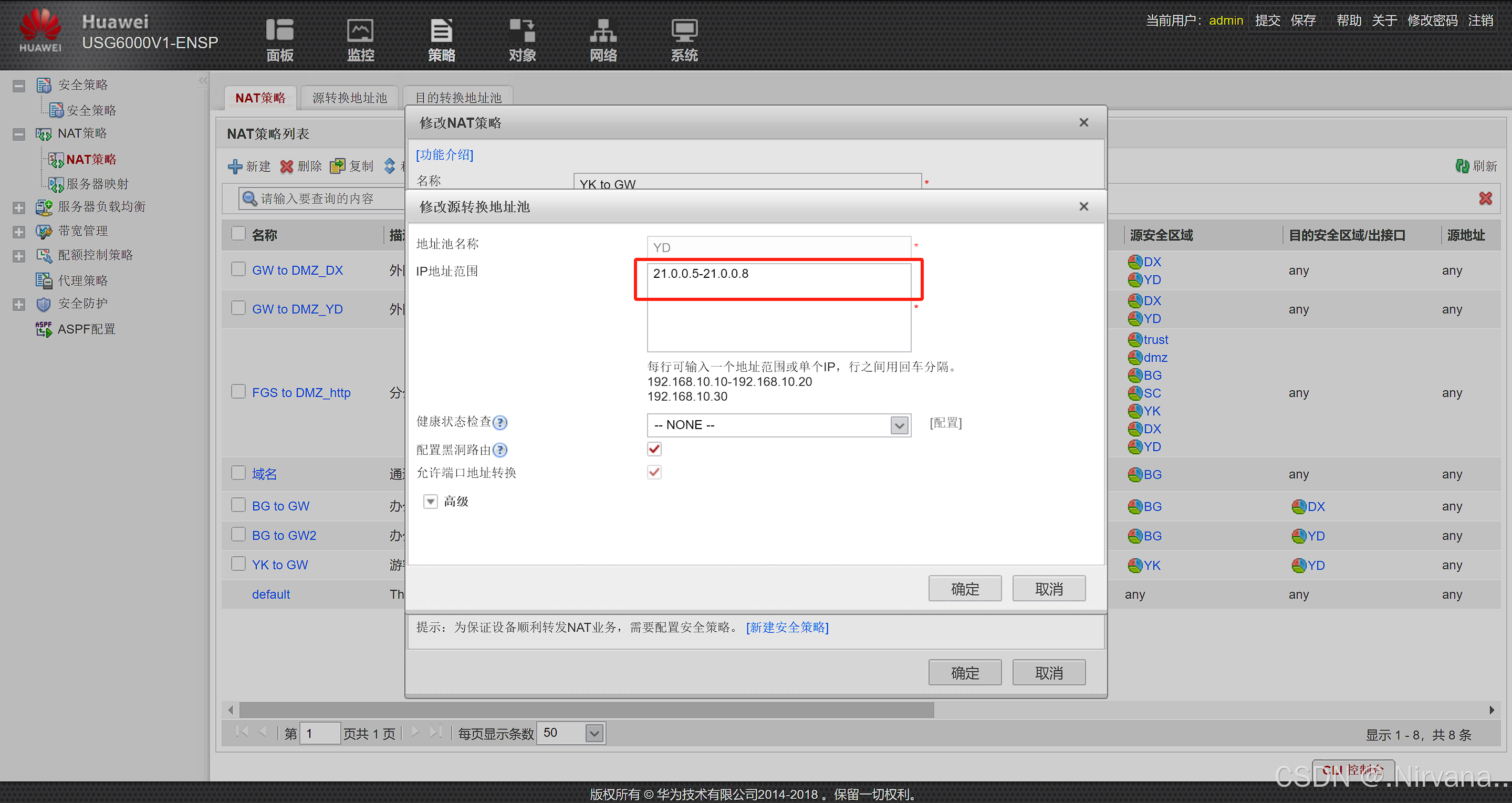This screenshot has width=1512, height=803.
Task: Click the move up/down arrows icon
Action: click(390, 166)
